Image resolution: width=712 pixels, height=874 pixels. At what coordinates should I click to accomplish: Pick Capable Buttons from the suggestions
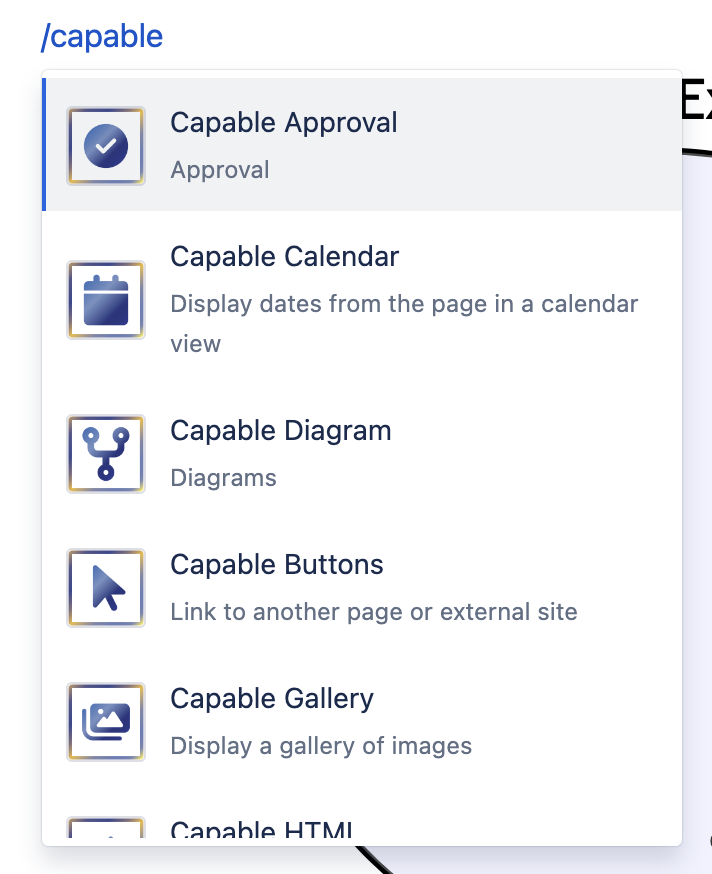click(x=277, y=565)
